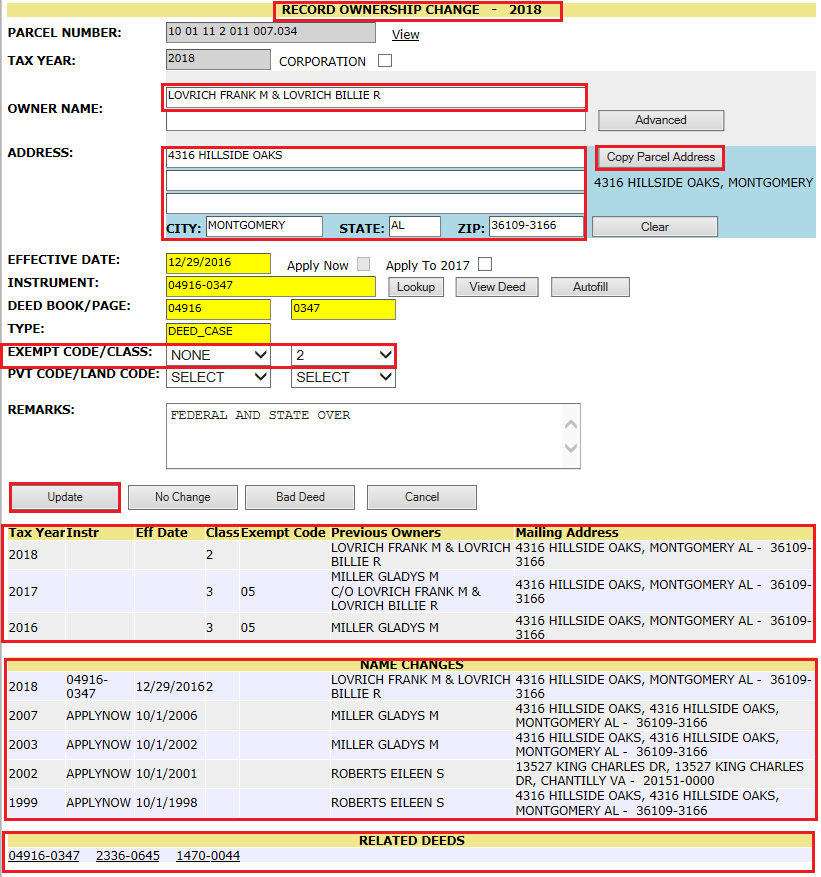
Task: Click the address line with 4316 HILLSIDE OAKS
Action: 375,158
